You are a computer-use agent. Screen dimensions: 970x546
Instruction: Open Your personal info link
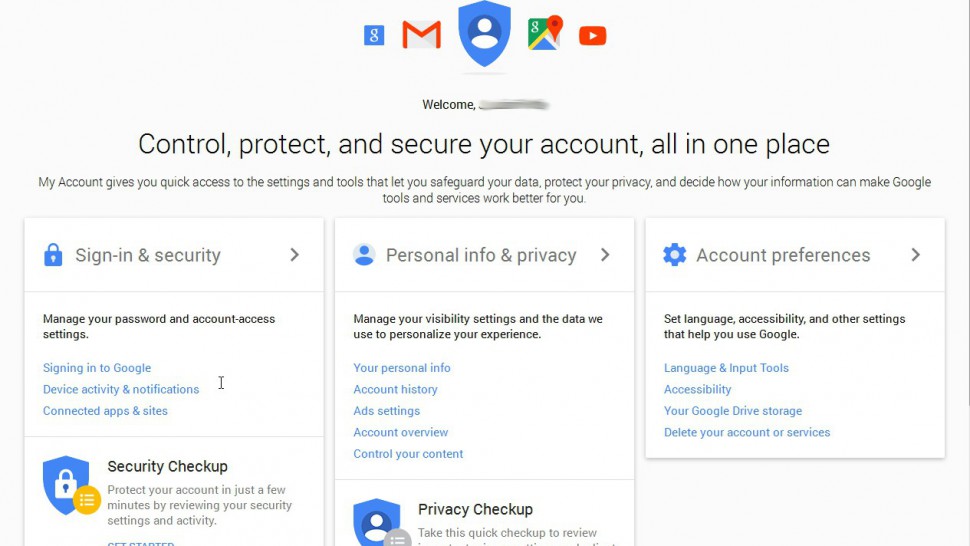tap(402, 368)
